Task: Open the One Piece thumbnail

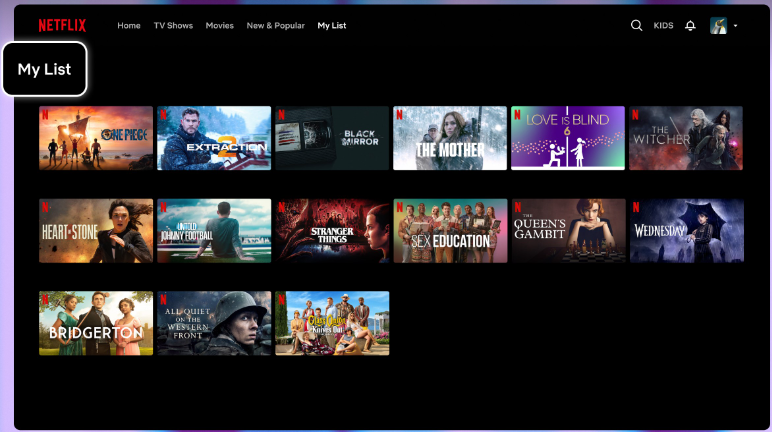Action: click(x=96, y=138)
